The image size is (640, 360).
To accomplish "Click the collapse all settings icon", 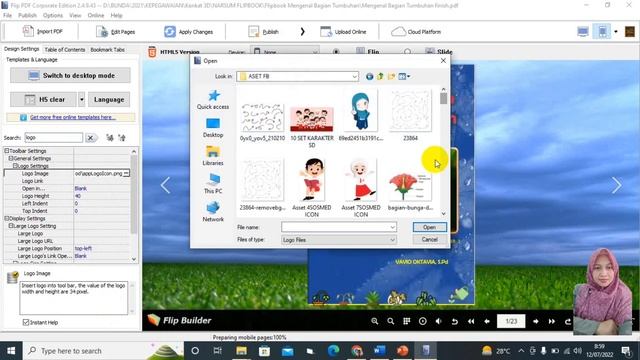I will click(x=122, y=138).
